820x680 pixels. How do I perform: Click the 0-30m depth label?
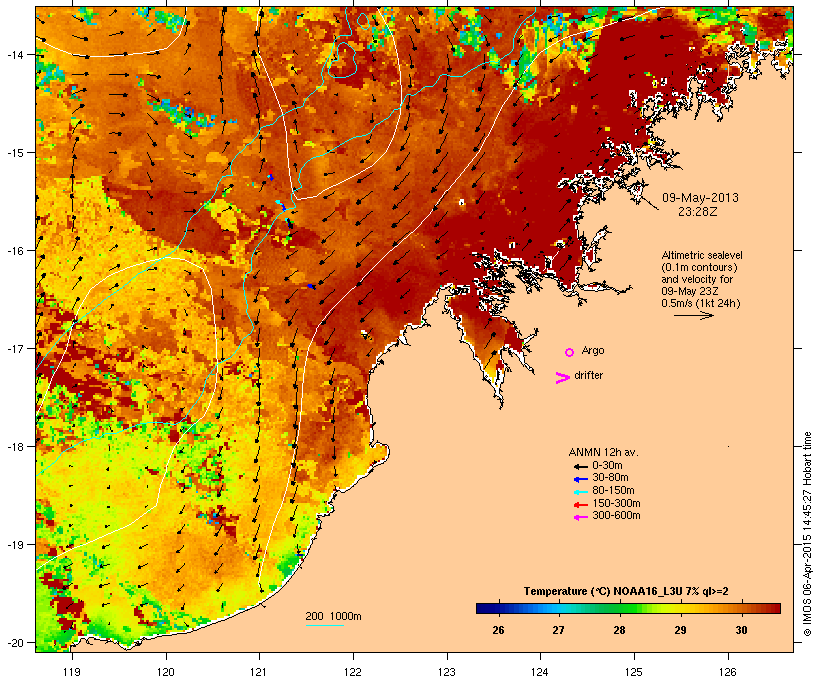[x=607, y=466]
